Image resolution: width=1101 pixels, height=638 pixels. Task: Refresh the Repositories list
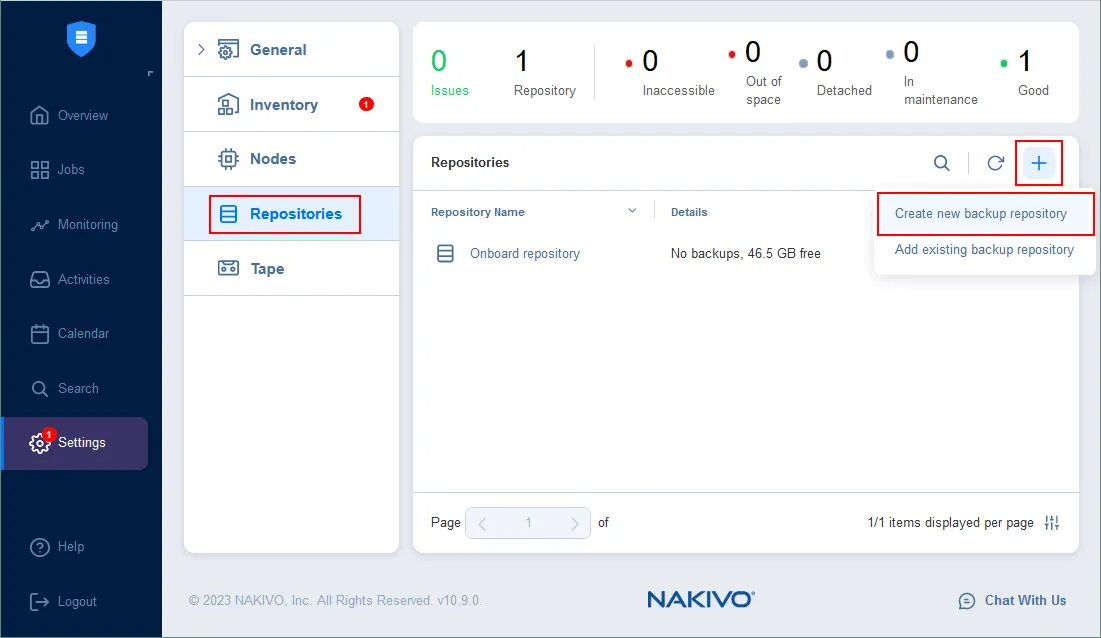coord(995,162)
